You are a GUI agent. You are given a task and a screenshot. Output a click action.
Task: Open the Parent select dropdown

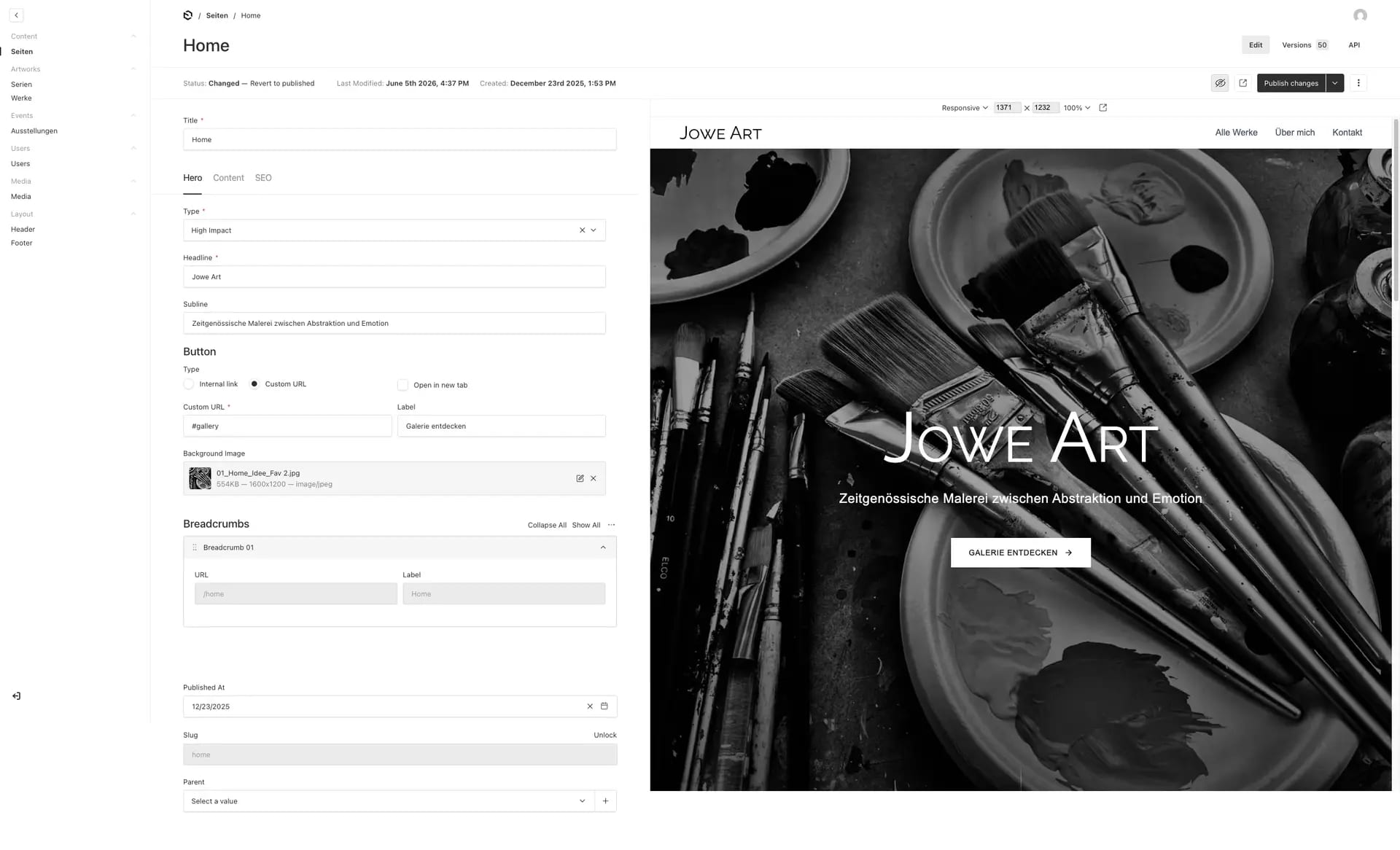pyautogui.click(x=582, y=801)
